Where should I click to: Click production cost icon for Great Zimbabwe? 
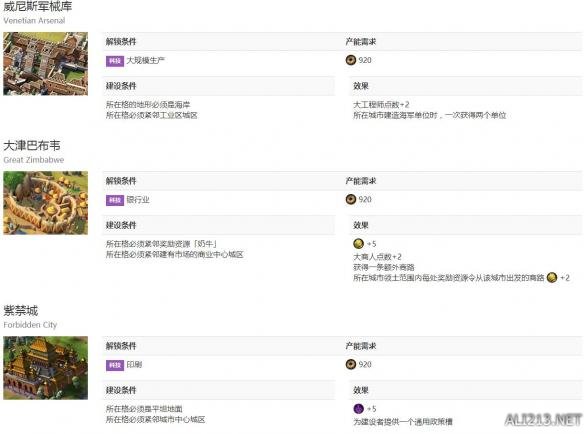pos(351,199)
